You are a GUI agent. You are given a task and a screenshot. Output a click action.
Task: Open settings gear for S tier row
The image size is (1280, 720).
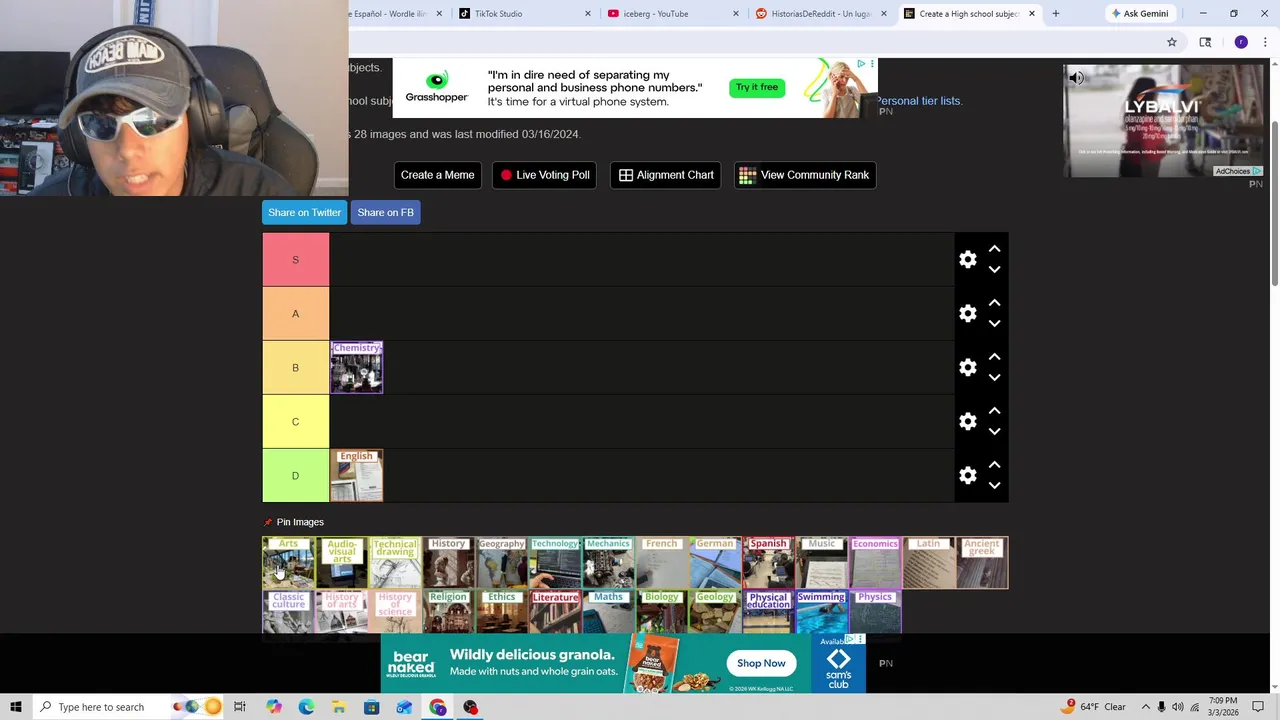point(967,260)
